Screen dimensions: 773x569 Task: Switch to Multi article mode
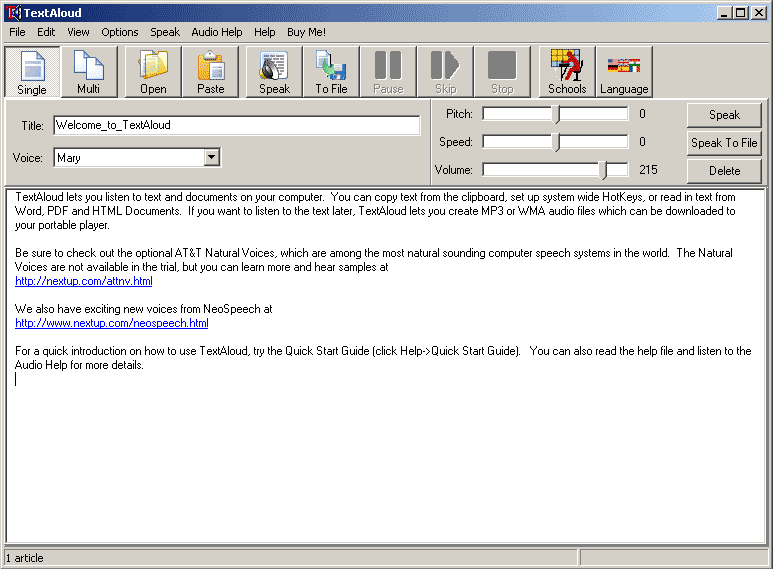pos(89,72)
